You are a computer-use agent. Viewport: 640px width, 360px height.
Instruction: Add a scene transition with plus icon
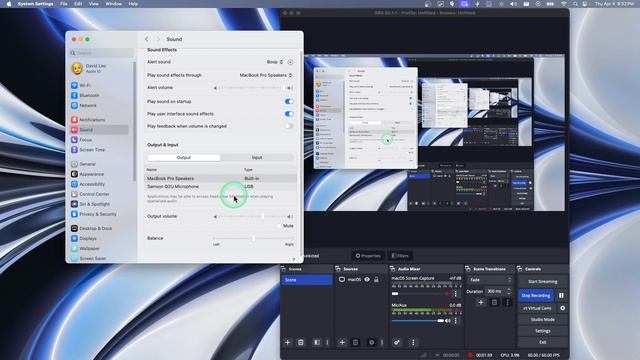[481, 302]
